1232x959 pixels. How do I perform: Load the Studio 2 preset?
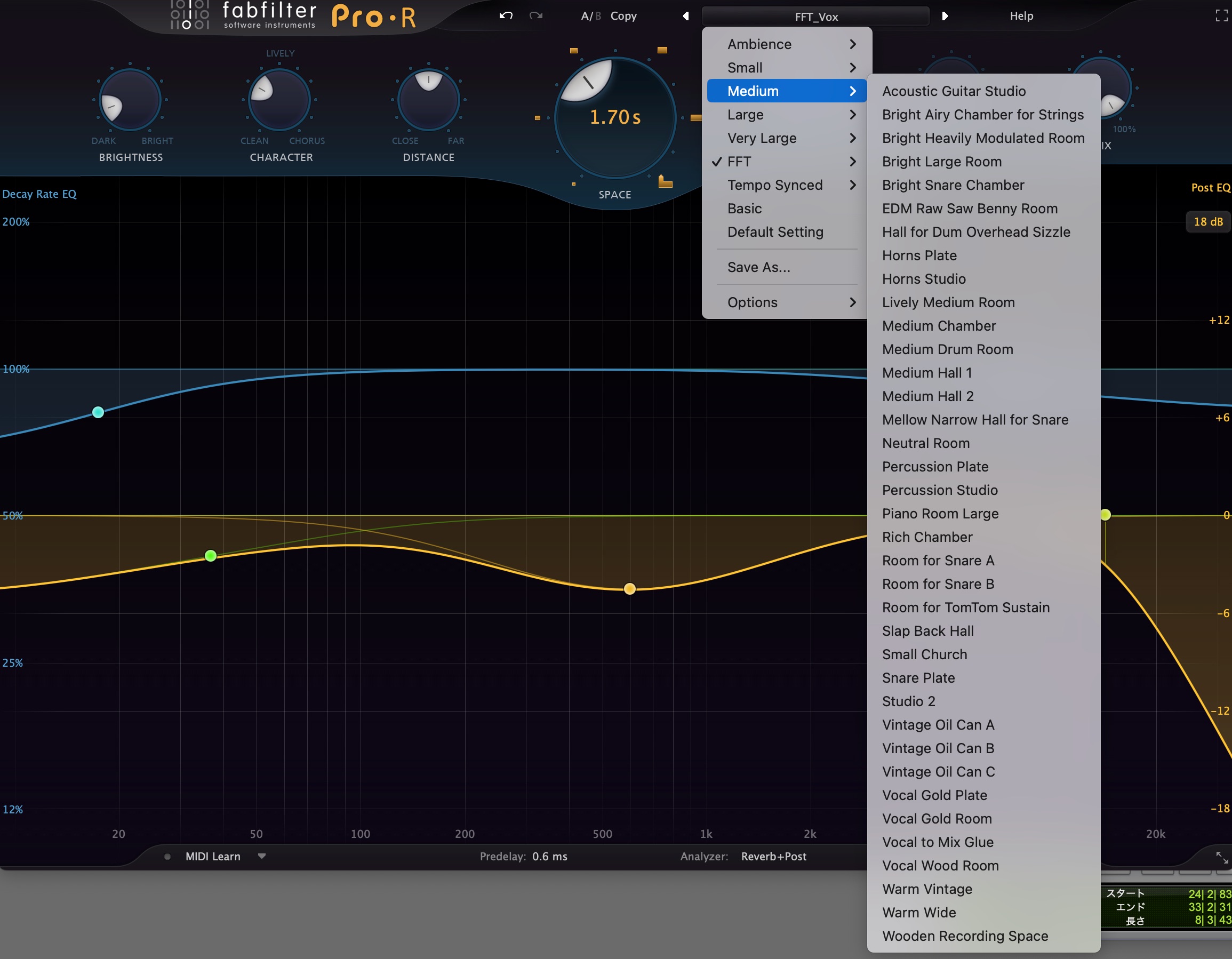pos(983,701)
